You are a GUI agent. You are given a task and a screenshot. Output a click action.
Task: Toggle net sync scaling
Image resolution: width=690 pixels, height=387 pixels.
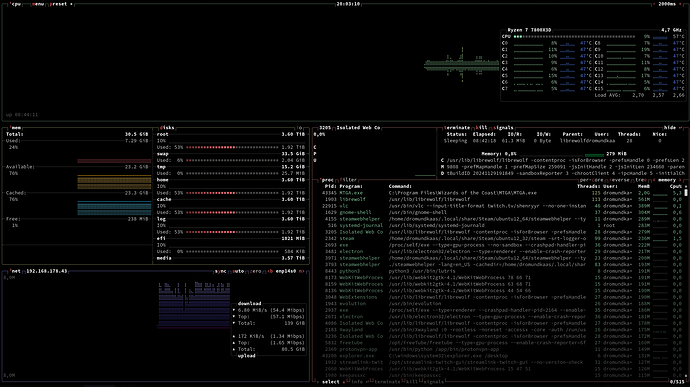[221, 271]
